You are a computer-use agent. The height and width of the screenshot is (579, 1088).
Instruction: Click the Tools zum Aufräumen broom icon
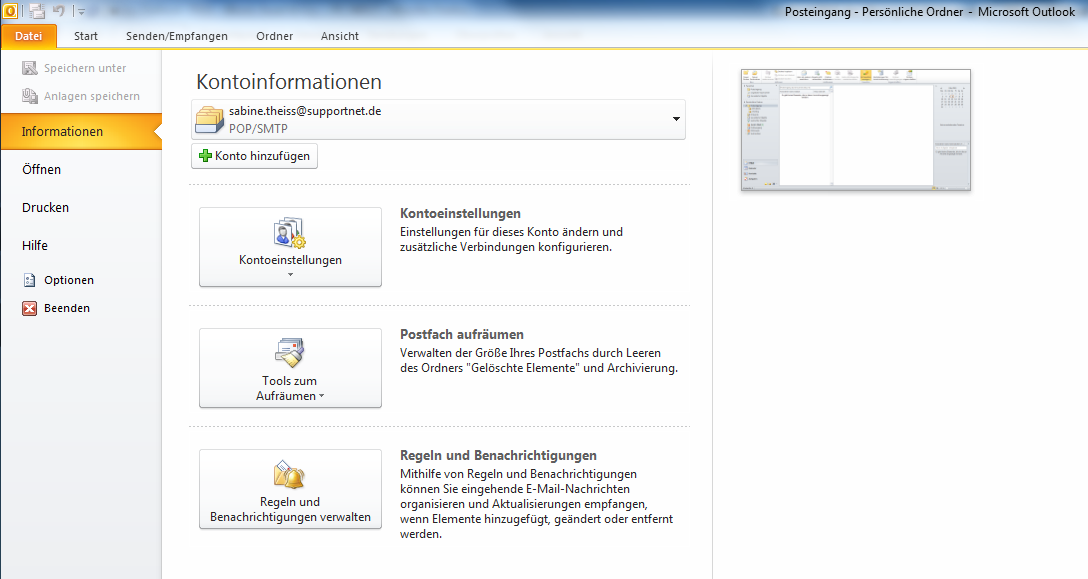tap(290, 352)
